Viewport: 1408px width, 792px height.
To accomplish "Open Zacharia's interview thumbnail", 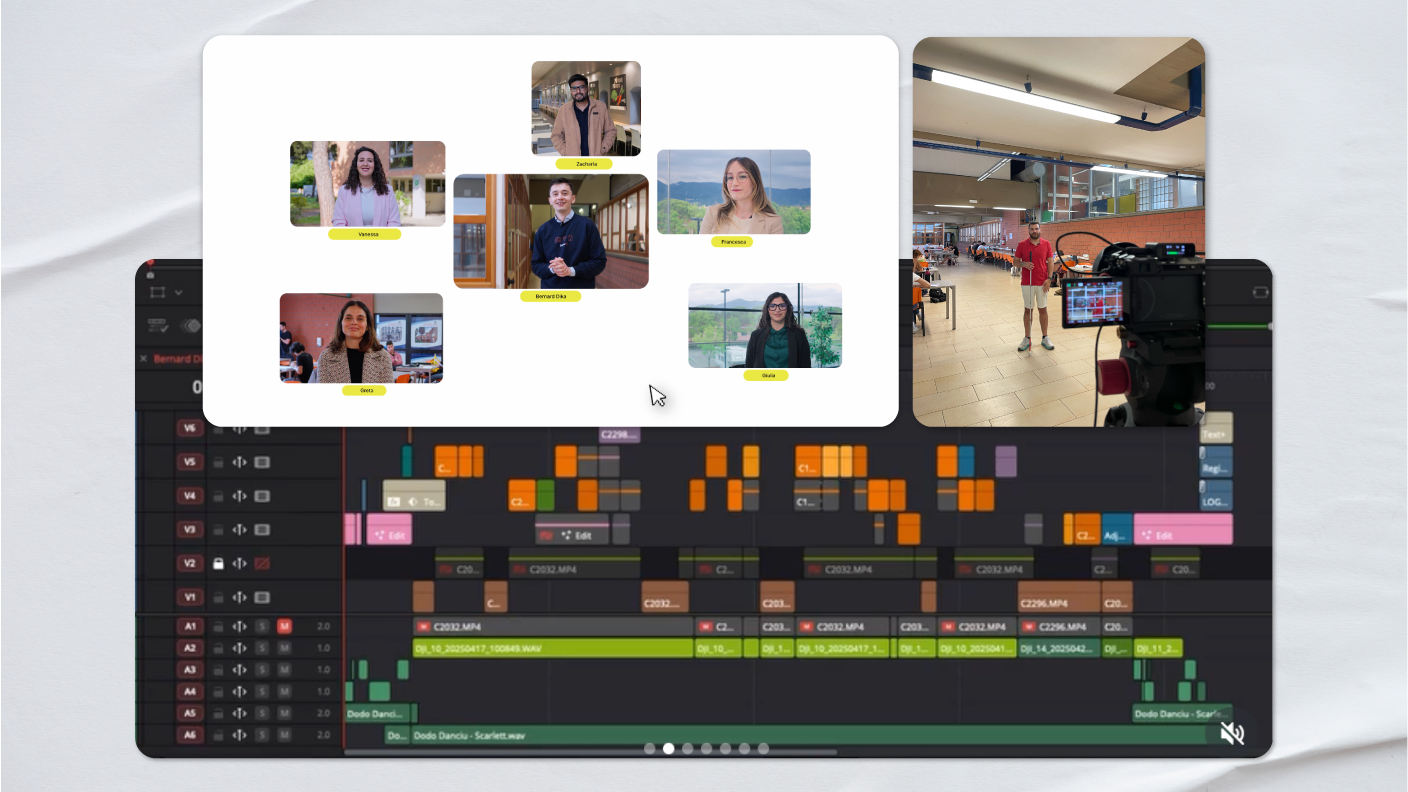I will point(586,109).
